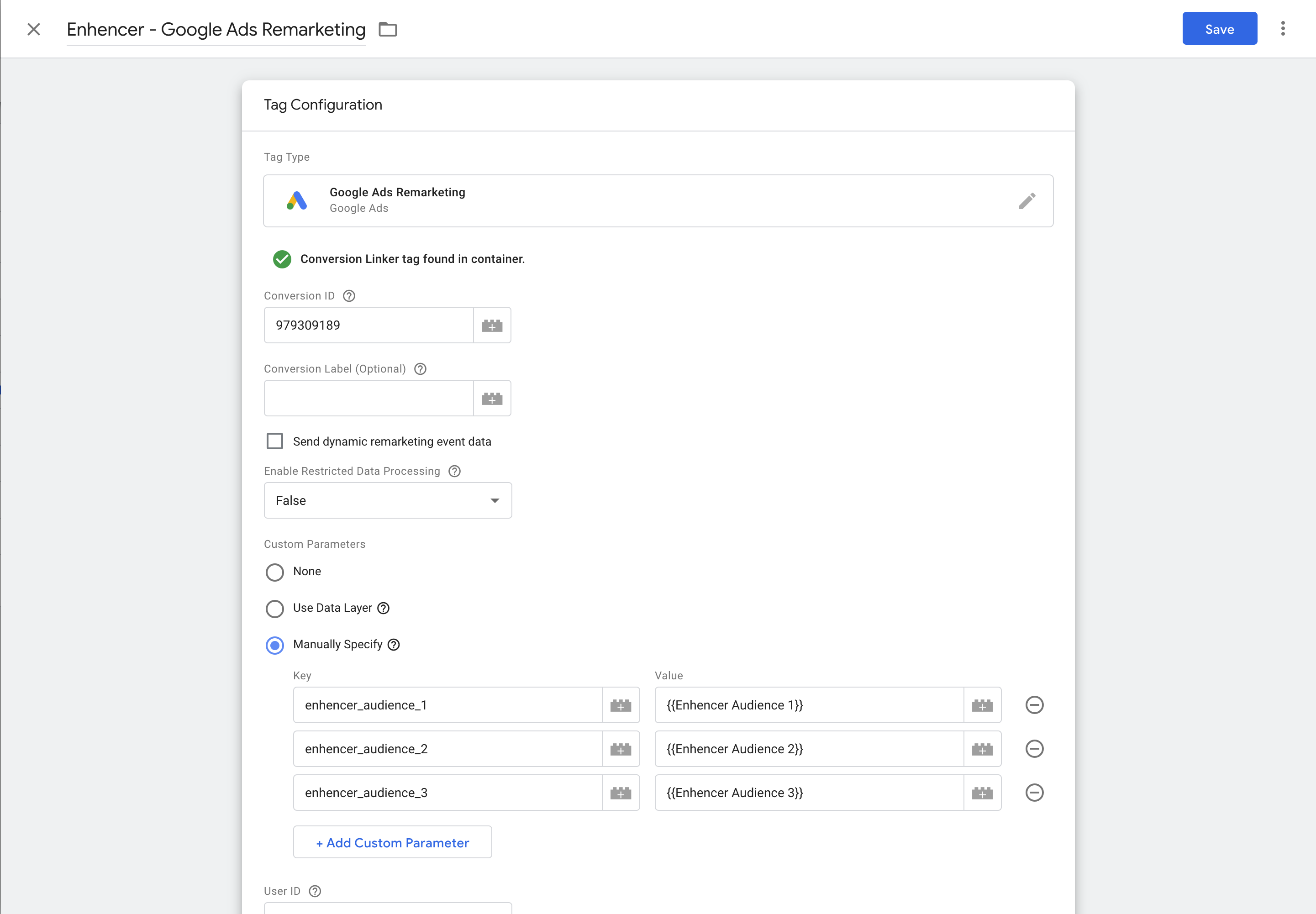Expand the Enable Restricted Data Processing dropdown

click(x=387, y=500)
